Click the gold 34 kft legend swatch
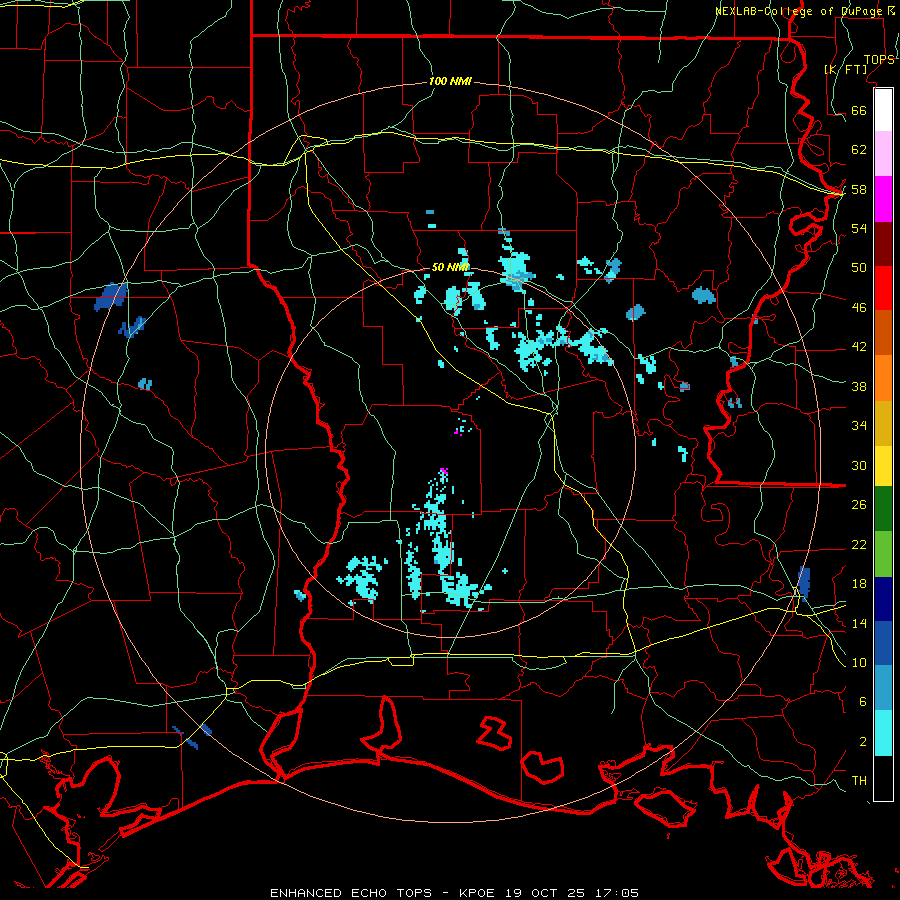Image resolution: width=900 pixels, height=900 pixels. [883, 423]
